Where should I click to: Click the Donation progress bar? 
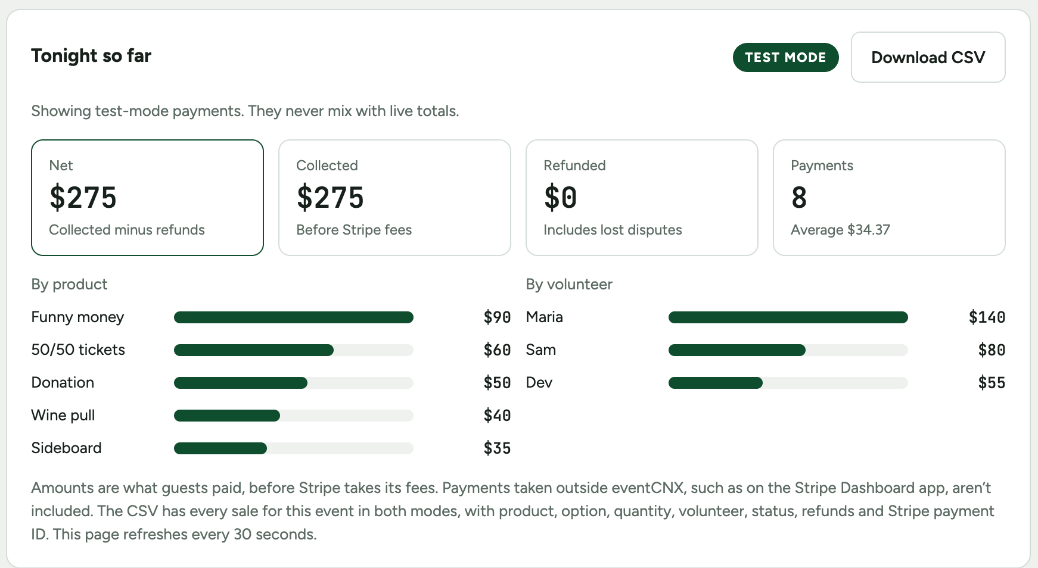(x=294, y=383)
